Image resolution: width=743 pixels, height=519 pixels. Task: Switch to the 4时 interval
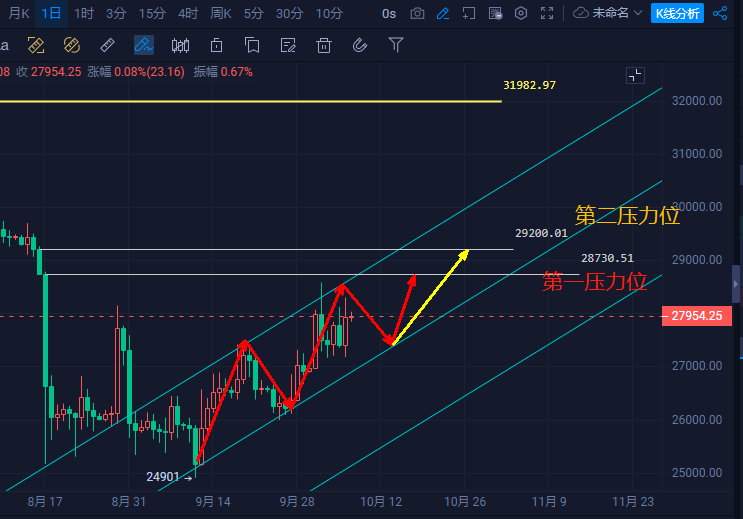[188, 13]
